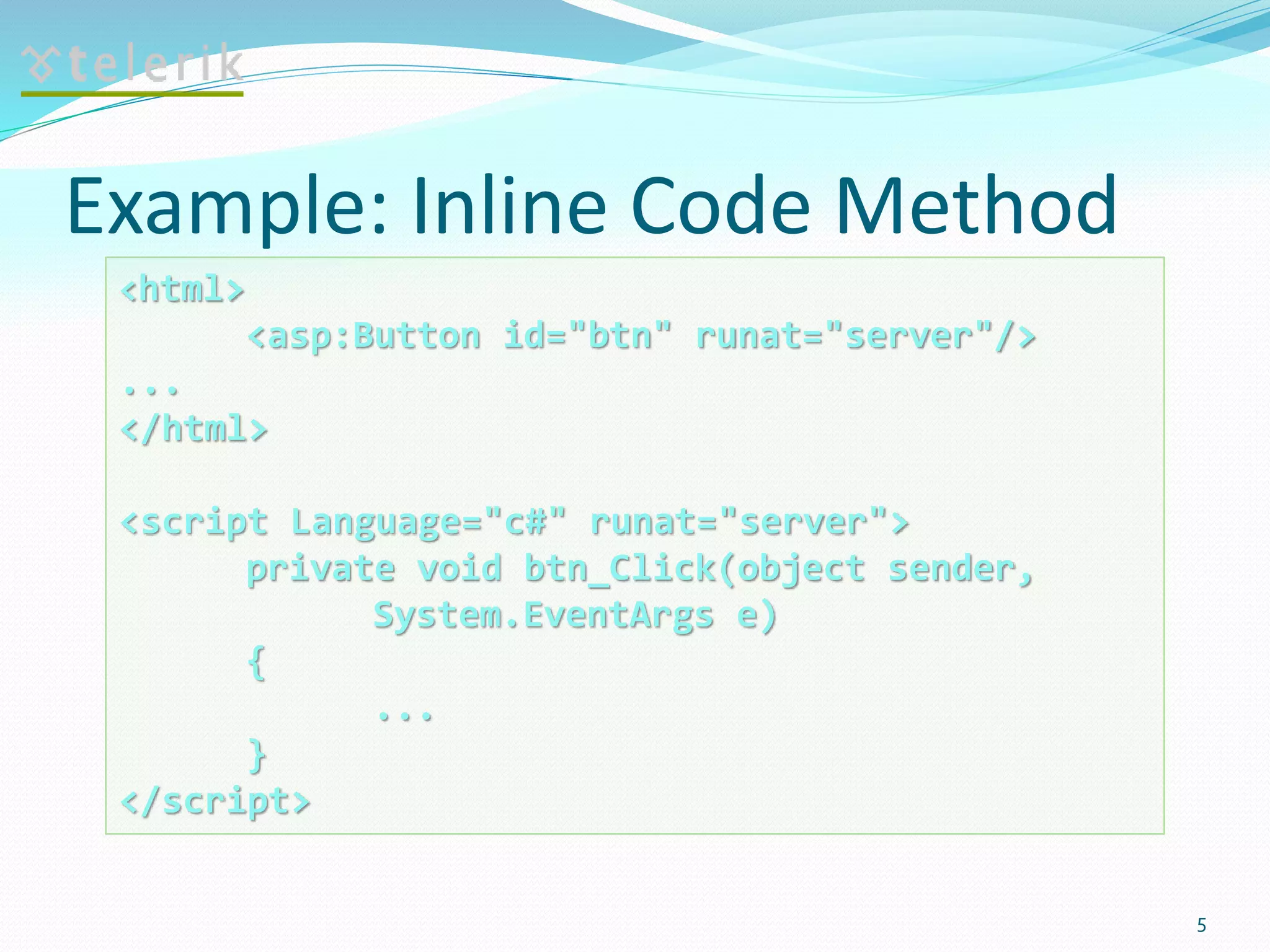Click the asp:Button tag code line
The width and height of the screenshot is (1270, 952).
click(x=641, y=337)
